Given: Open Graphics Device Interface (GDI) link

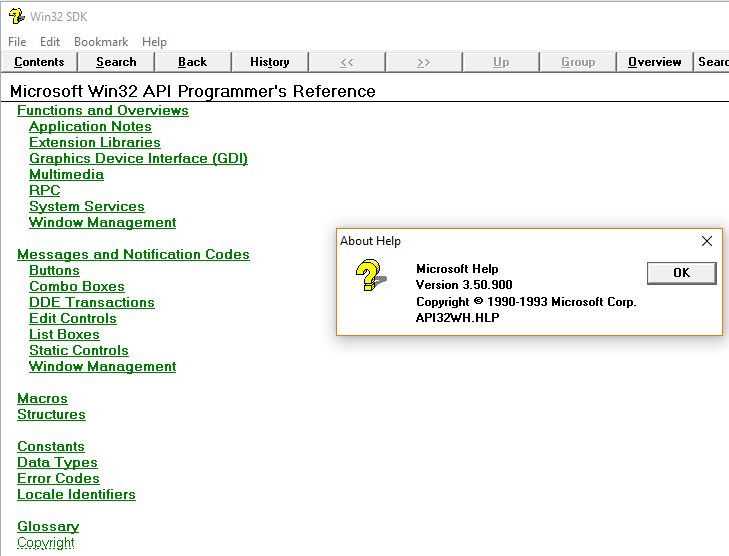Looking at the screenshot, I should point(139,159).
